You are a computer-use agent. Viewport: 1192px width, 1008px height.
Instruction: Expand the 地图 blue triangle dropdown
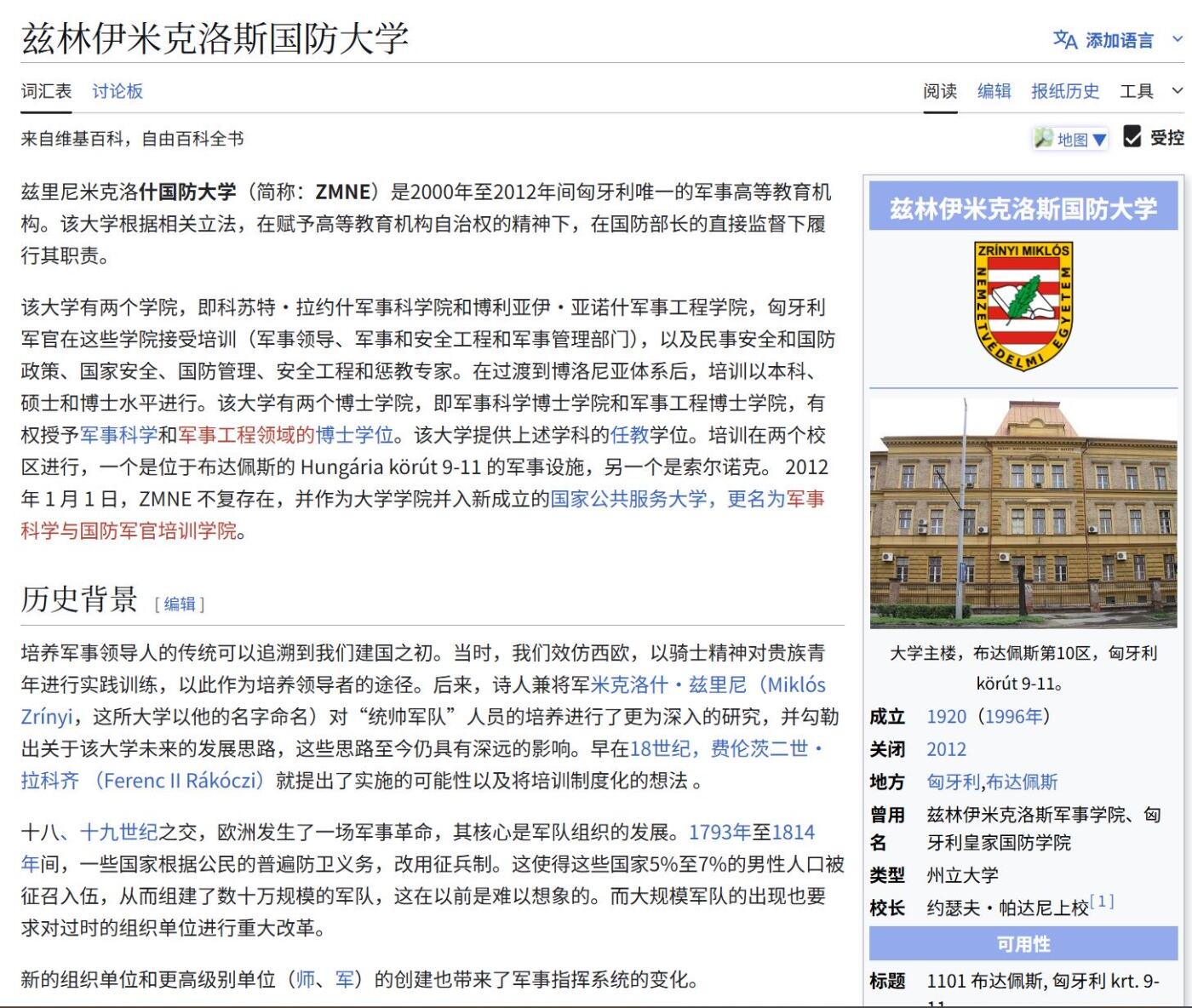tap(1099, 140)
